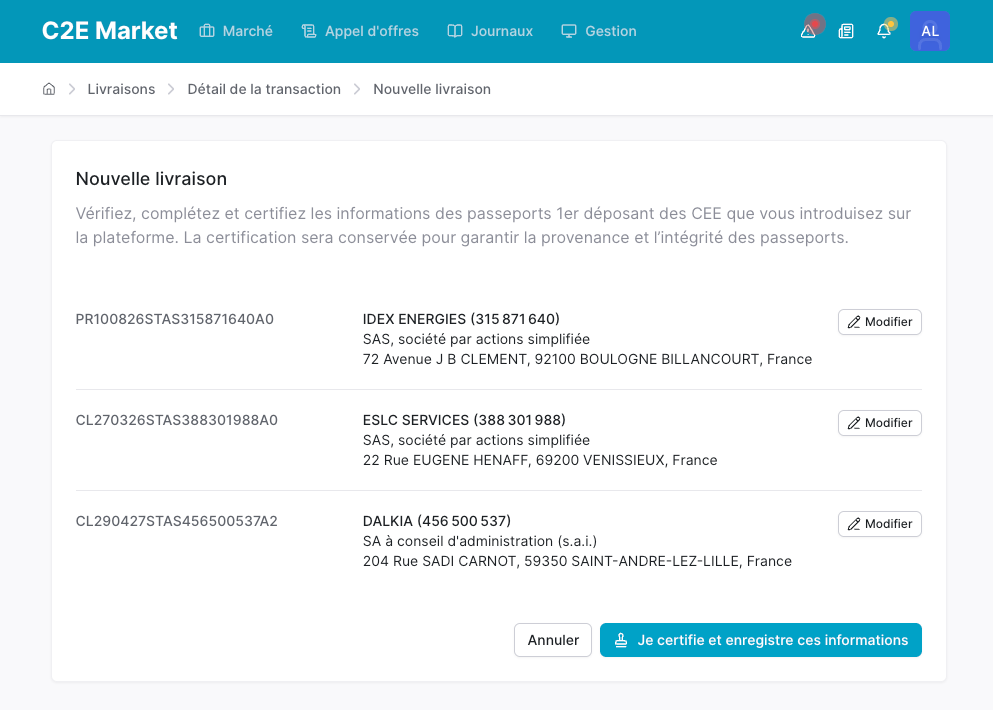The image size is (993, 710).
Task: Modify the ESLC SERVICES passport
Action: tap(880, 423)
